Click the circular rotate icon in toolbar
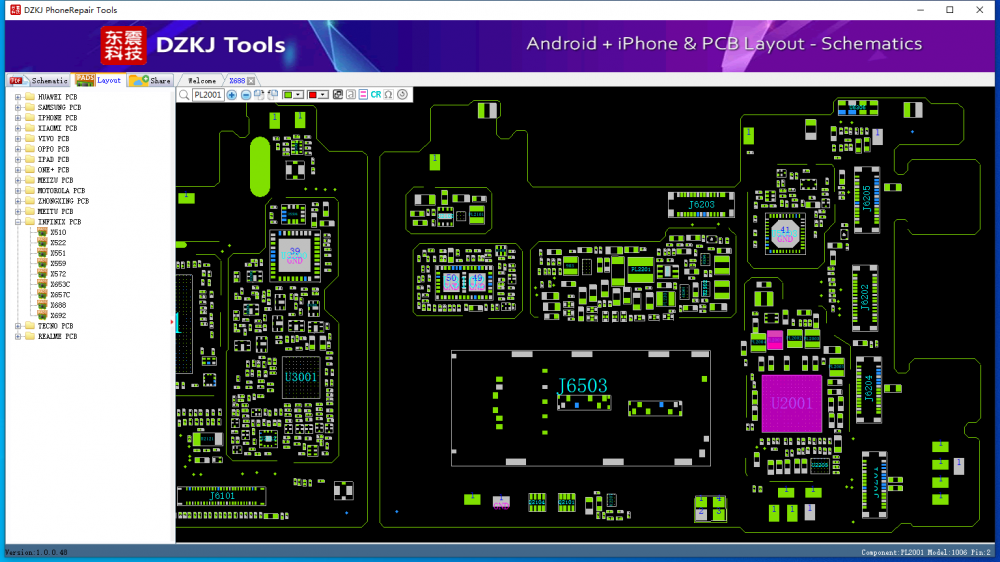The image size is (1000, 562). (x=402, y=95)
